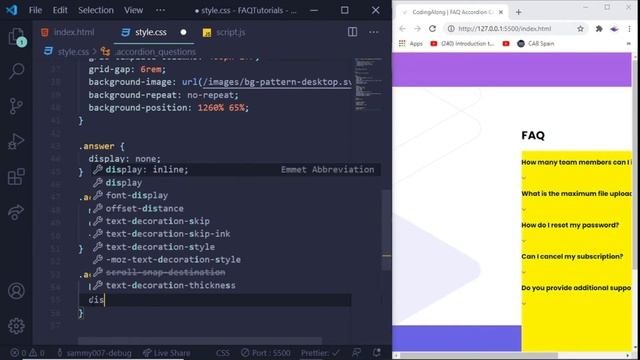Choose the '-moz-text-decoration-style' suggestion

pyautogui.click(x=235, y=260)
